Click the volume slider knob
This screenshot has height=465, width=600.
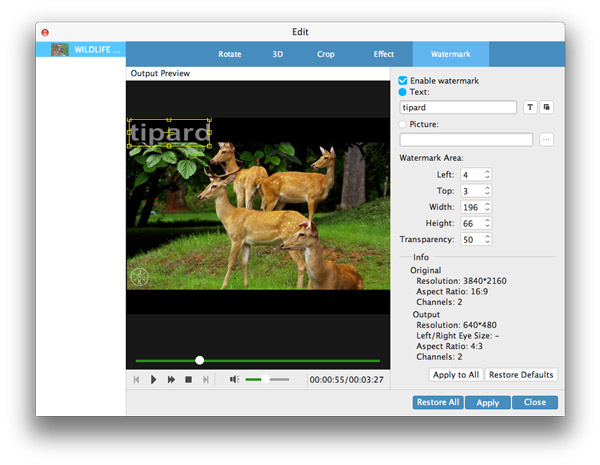(x=265, y=379)
